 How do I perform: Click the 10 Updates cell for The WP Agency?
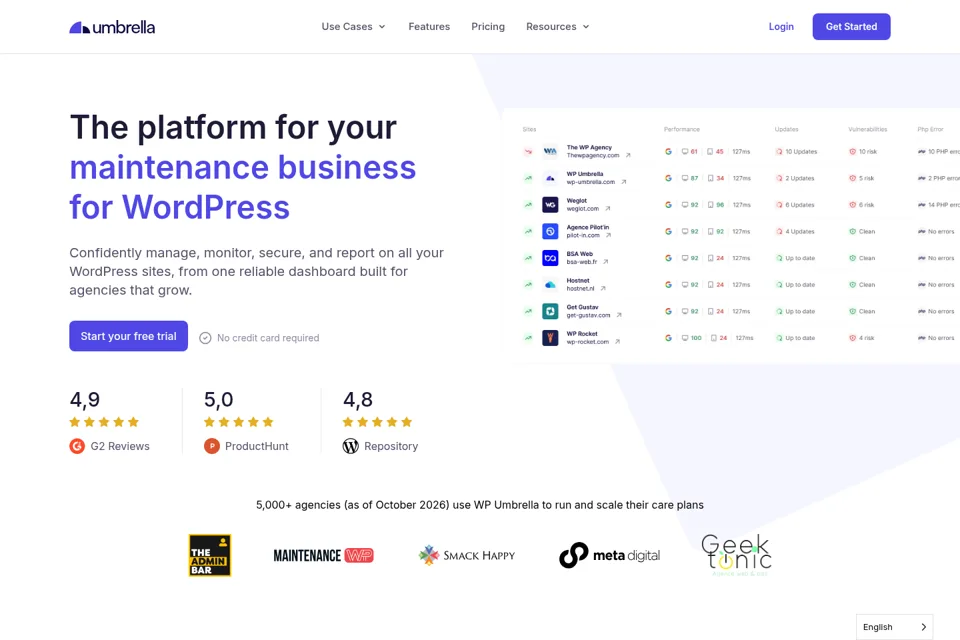tap(797, 151)
